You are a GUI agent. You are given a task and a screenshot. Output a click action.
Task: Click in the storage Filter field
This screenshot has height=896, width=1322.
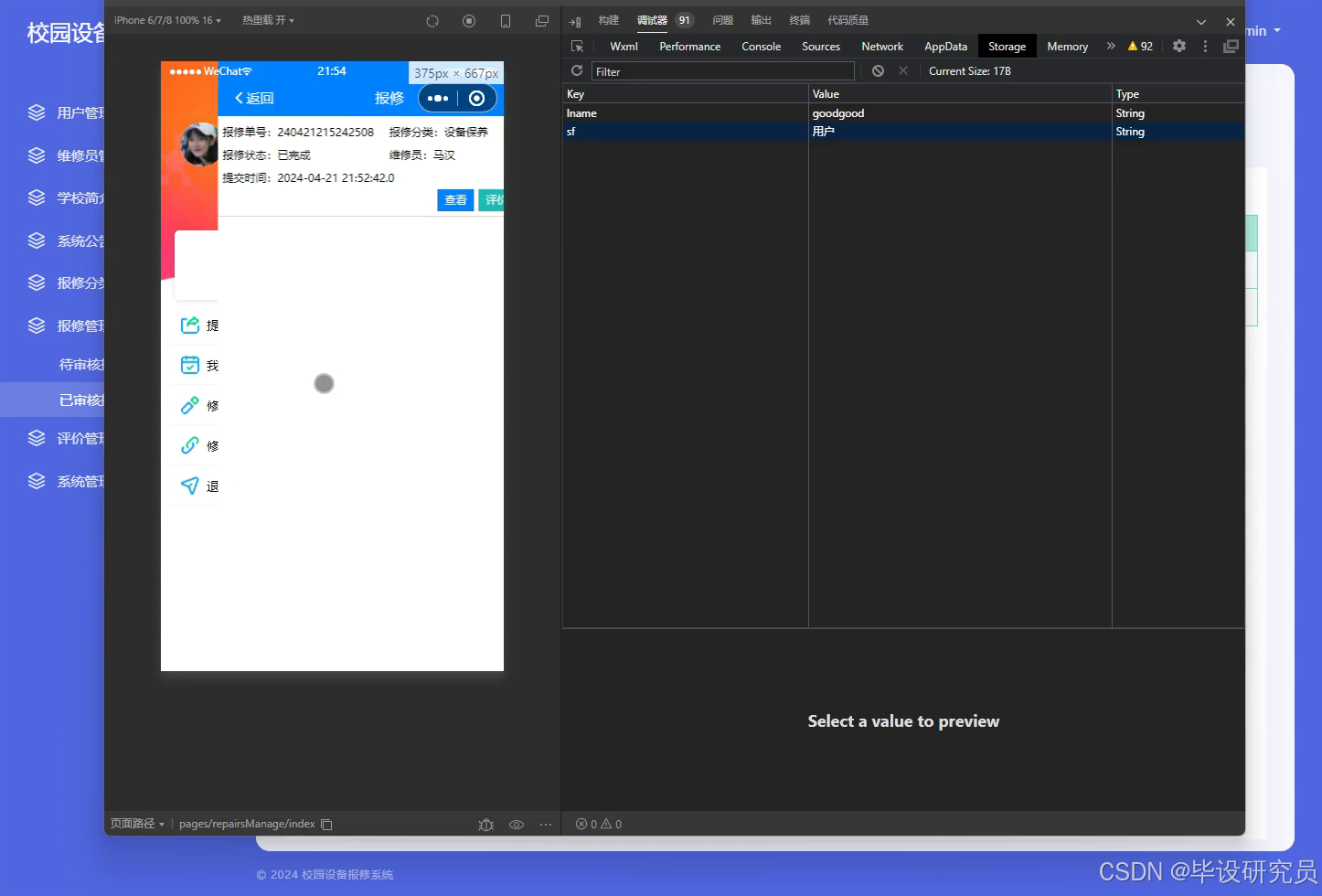723,71
